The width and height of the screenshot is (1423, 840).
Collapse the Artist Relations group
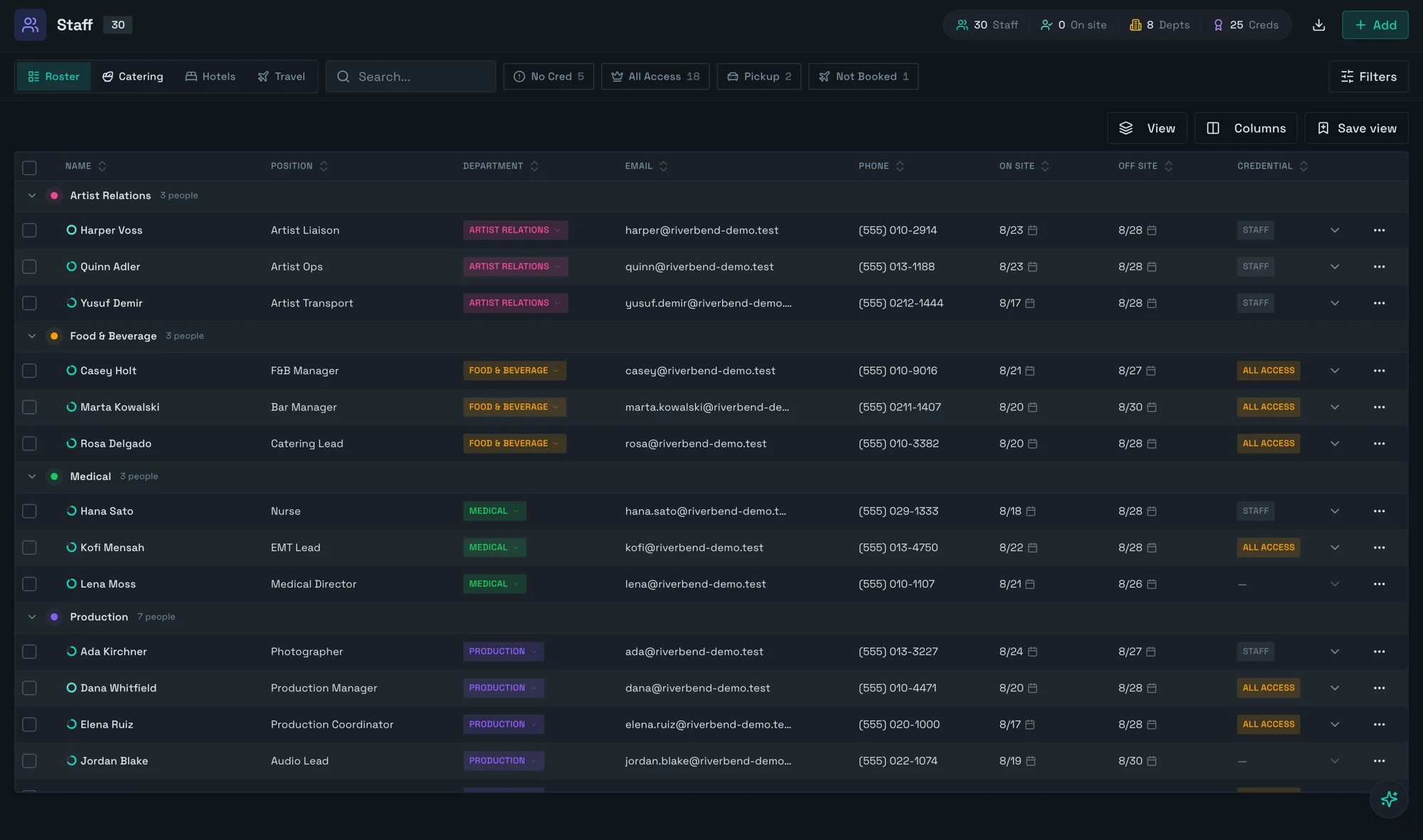pos(32,196)
